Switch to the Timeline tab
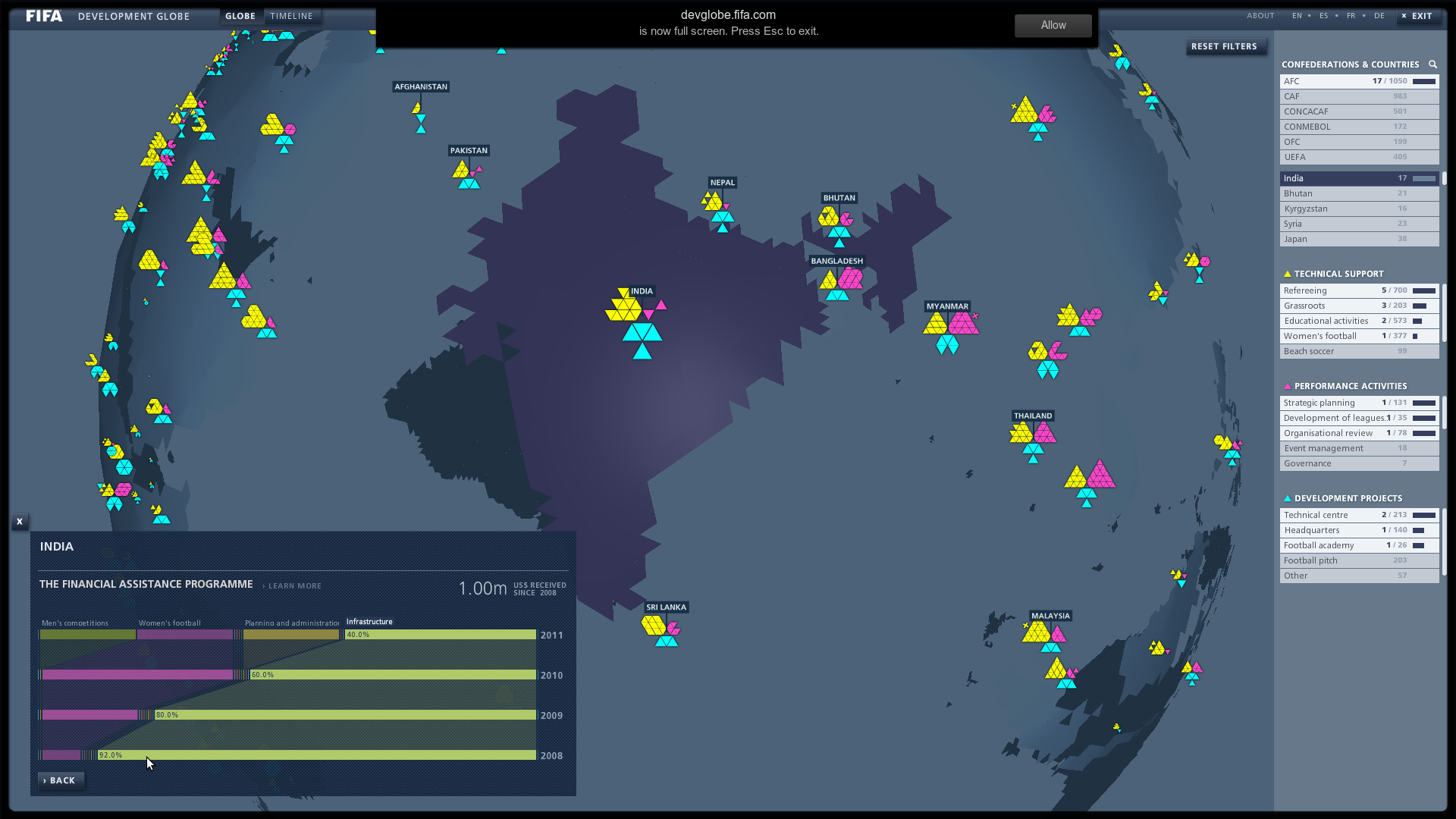Viewport: 1456px width, 819px height. click(x=291, y=16)
